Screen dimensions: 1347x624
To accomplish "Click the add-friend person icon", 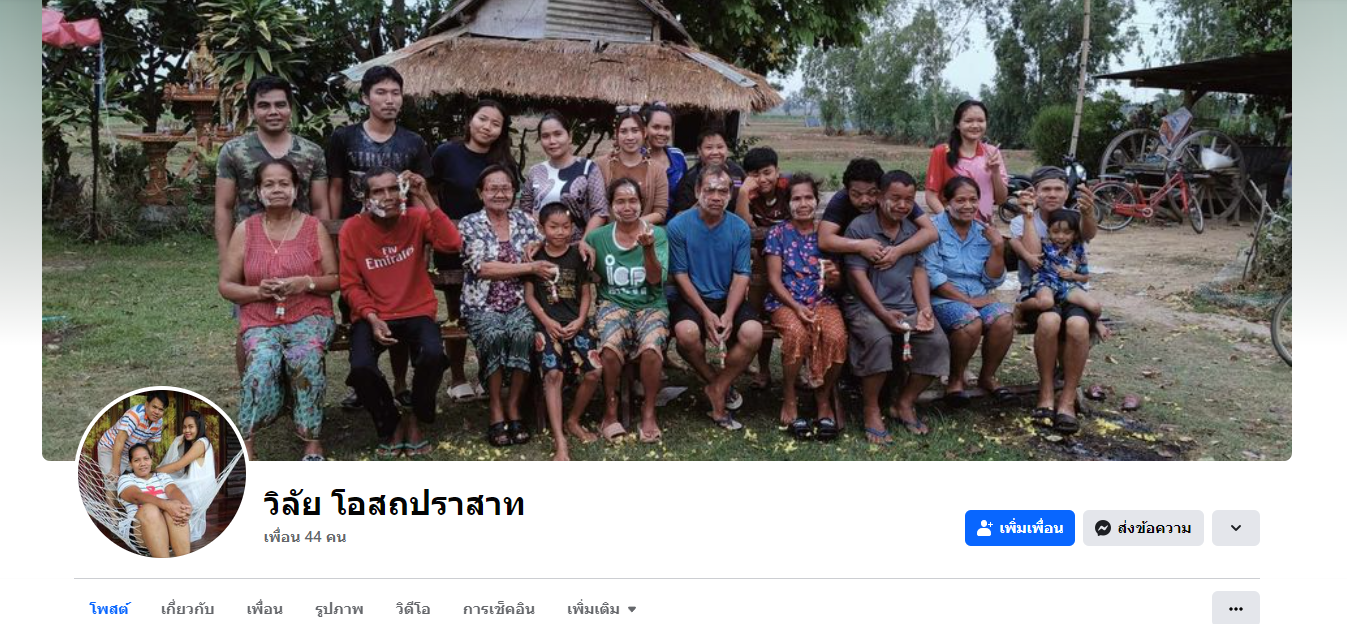I will tap(985, 528).
